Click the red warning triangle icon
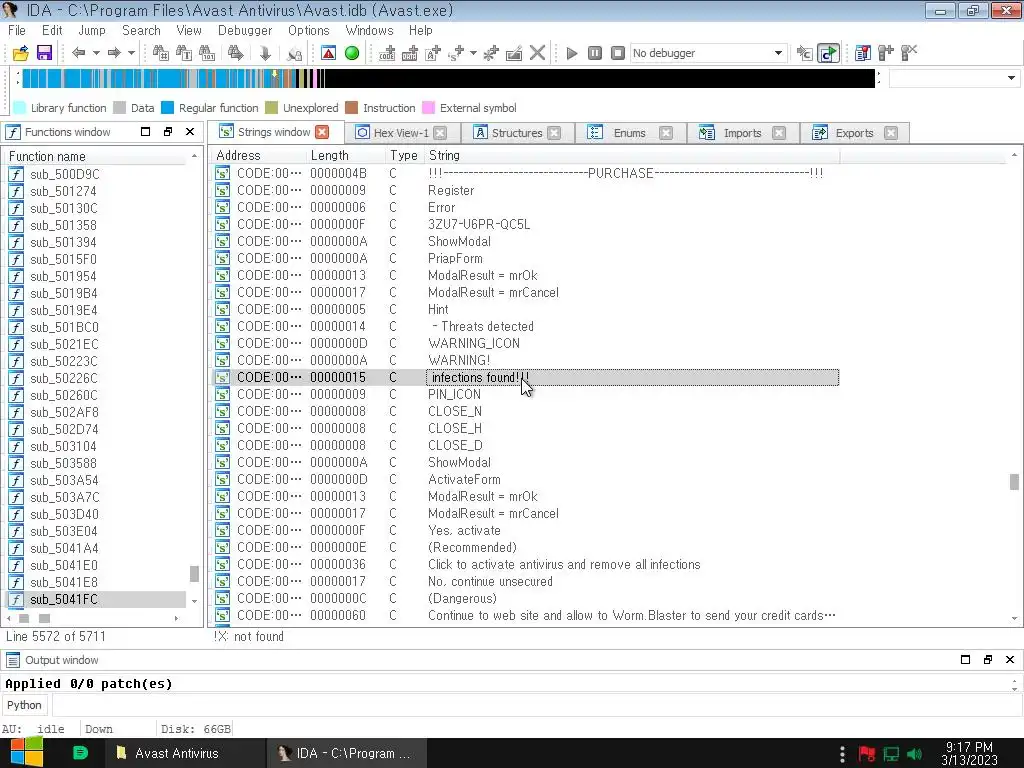The height and width of the screenshot is (768, 1024). (x=328, y=53)
